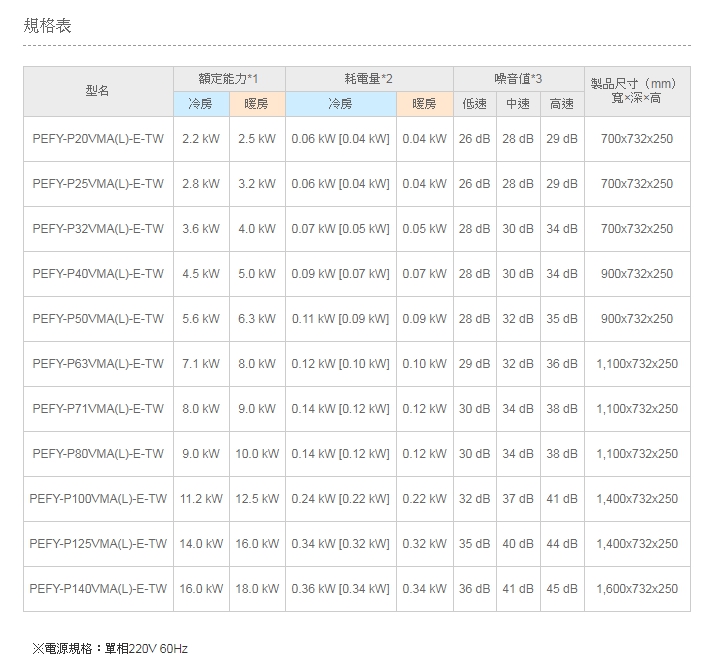Click the blue 冷房 header under 額定能力
The width and height of the screenshot is (705, 656).
200,104
